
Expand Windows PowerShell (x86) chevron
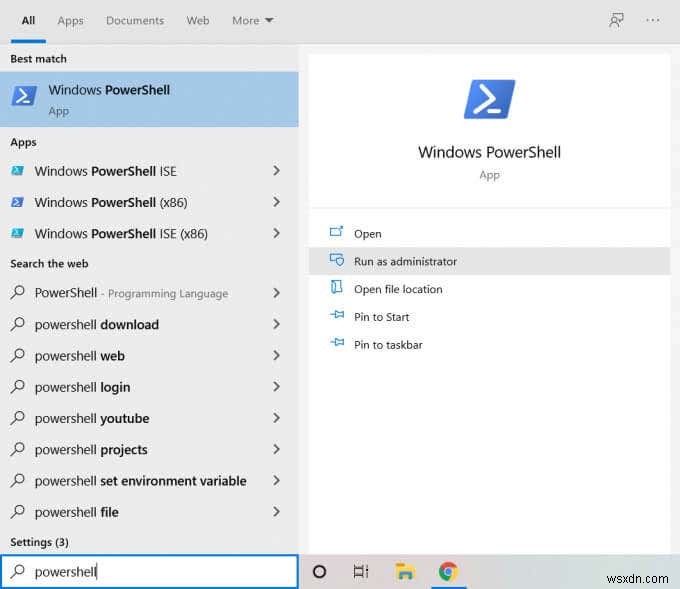(x=276, y=202)
